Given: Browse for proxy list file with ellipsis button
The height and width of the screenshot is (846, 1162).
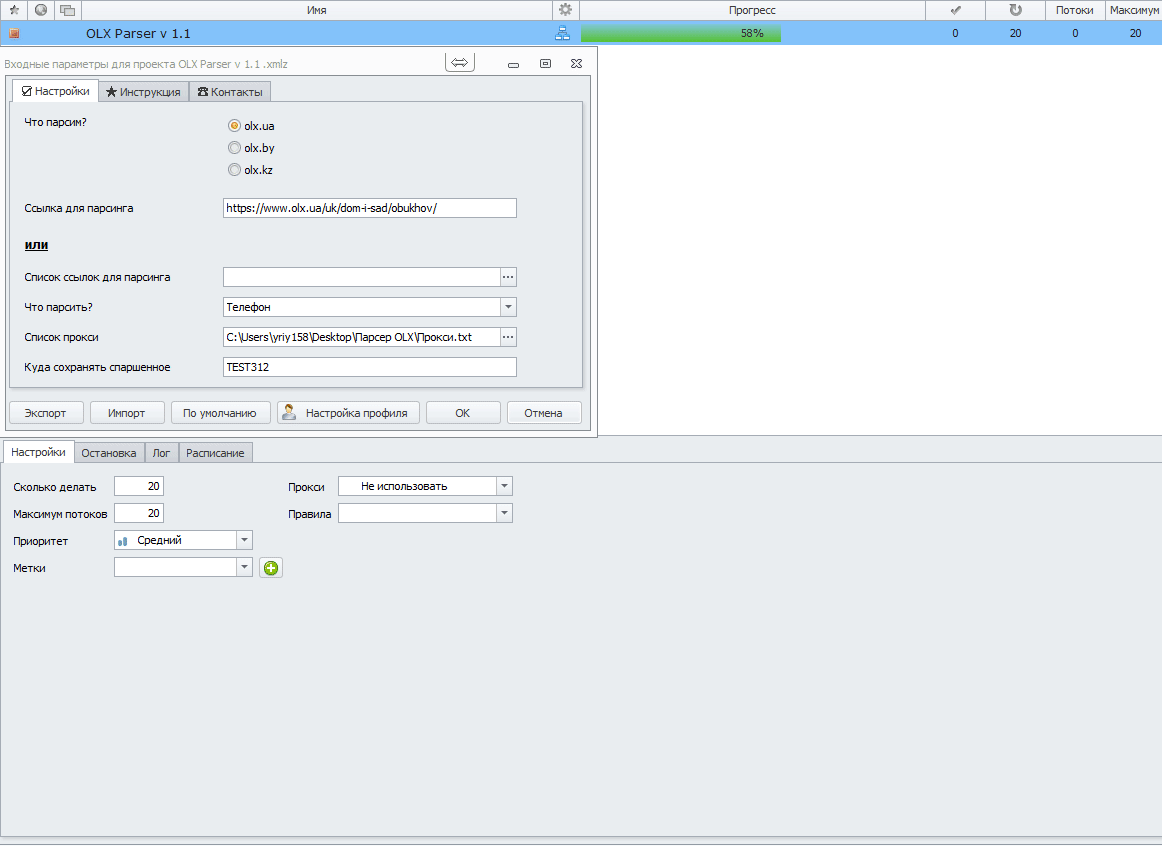Looking at the screenshot, I should (x=508, y=337).
